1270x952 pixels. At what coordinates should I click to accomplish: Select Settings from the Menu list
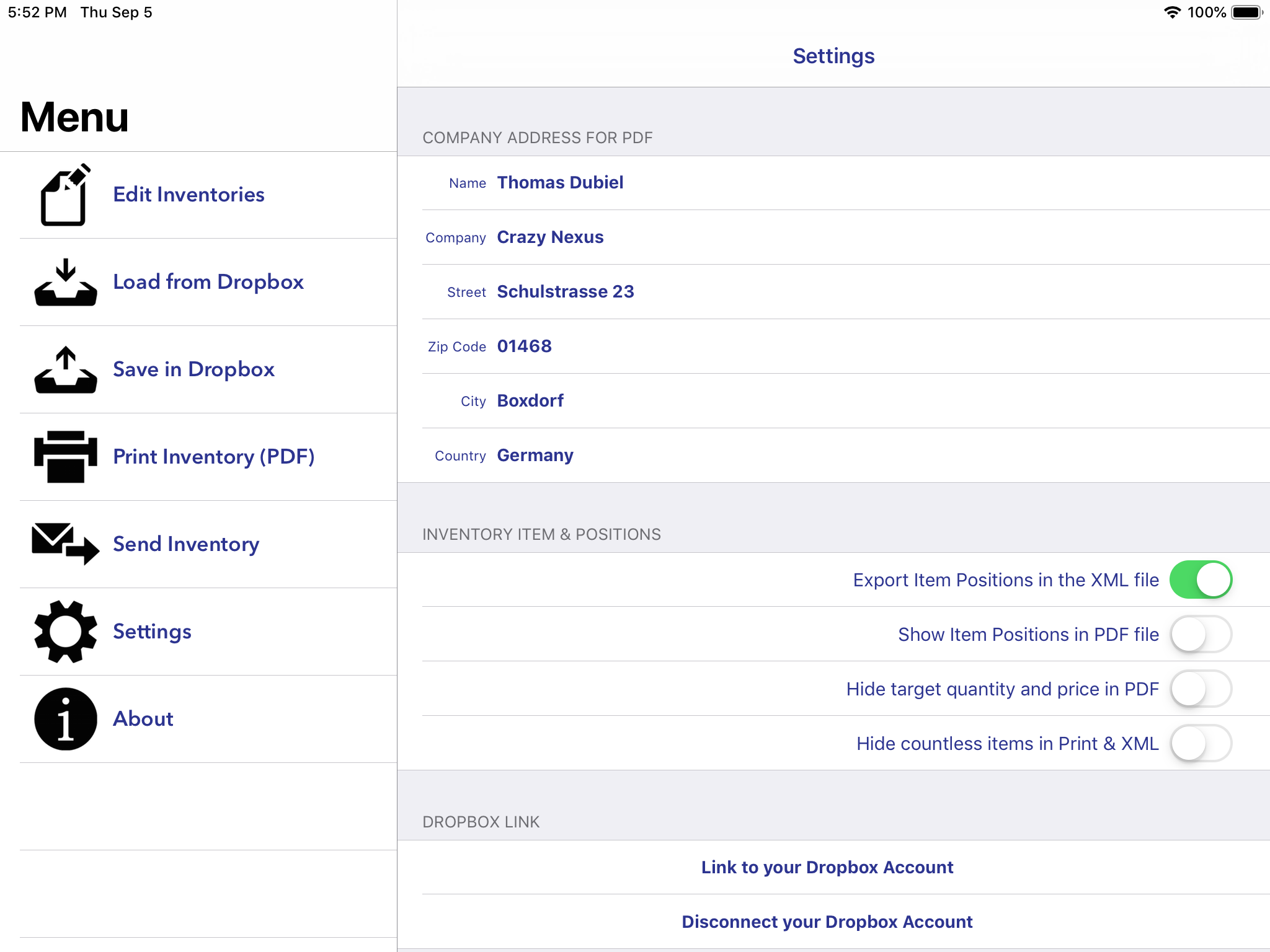(x=152, y=632)
